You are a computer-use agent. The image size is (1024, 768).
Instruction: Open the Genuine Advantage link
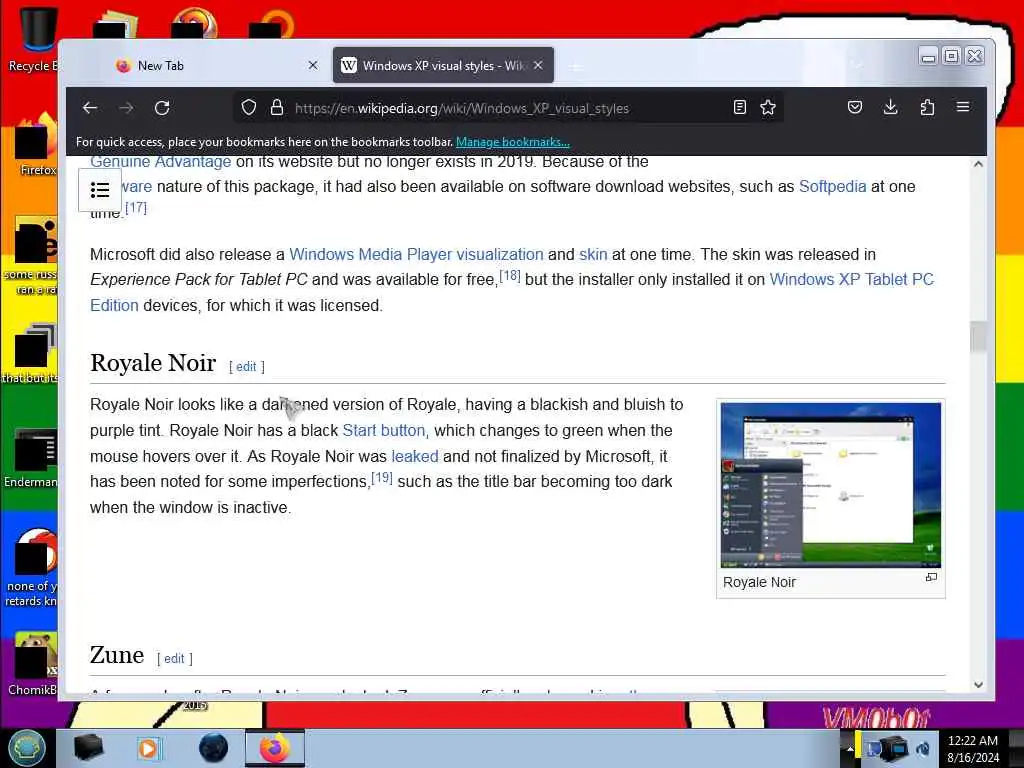tap(161, 161)
